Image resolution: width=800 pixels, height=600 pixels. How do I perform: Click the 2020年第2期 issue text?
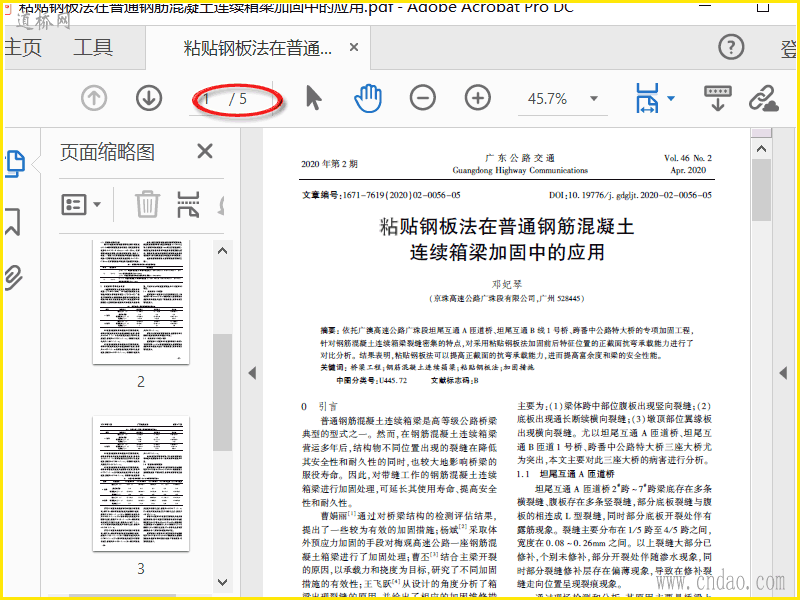click(329, 164)
